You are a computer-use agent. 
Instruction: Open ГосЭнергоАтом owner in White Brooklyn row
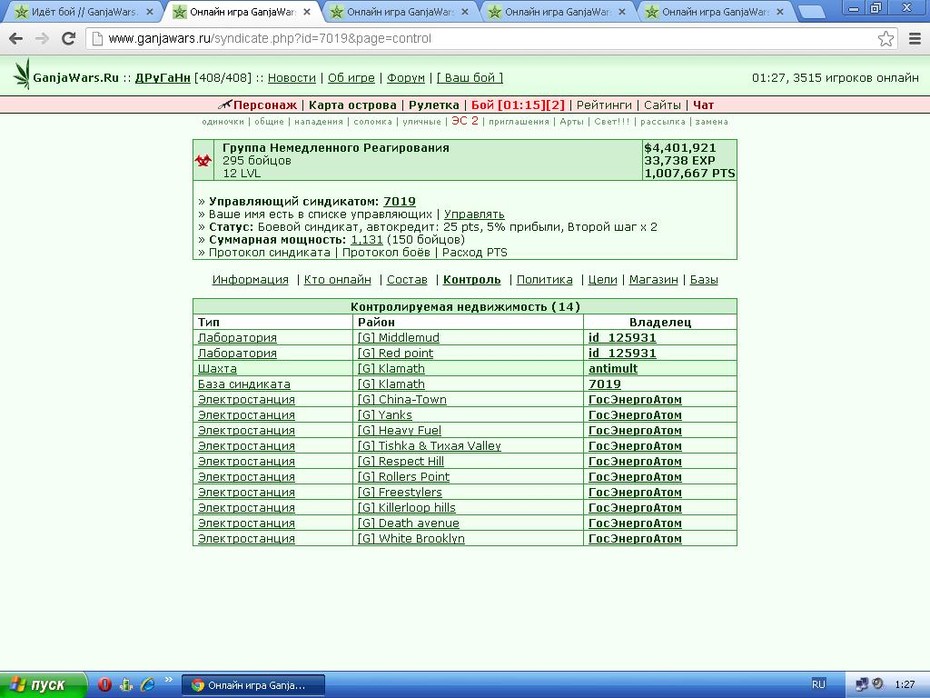tap(635, 538)
